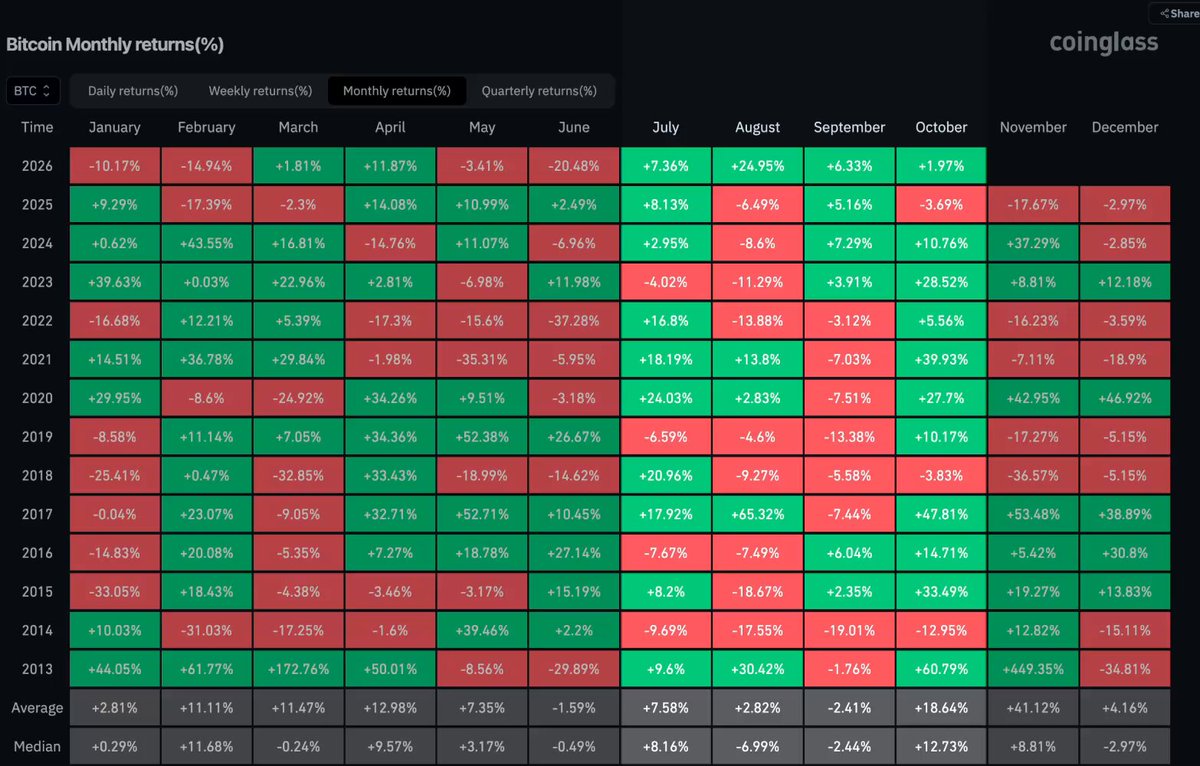The height and width of the screenshot is (766, 1200).
Task: Click the Time column header
Action: (37, 127)
